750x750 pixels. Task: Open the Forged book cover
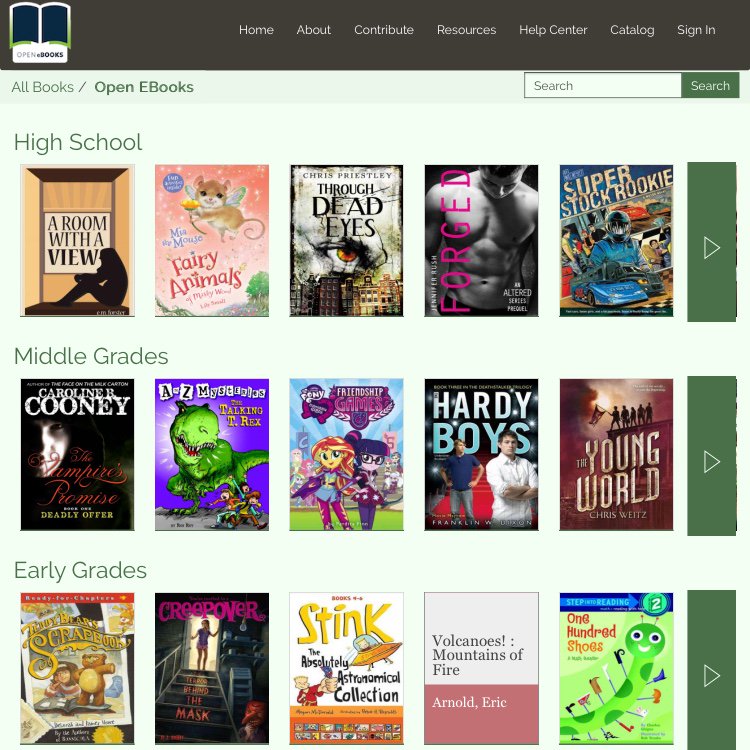tap(481, 241)
